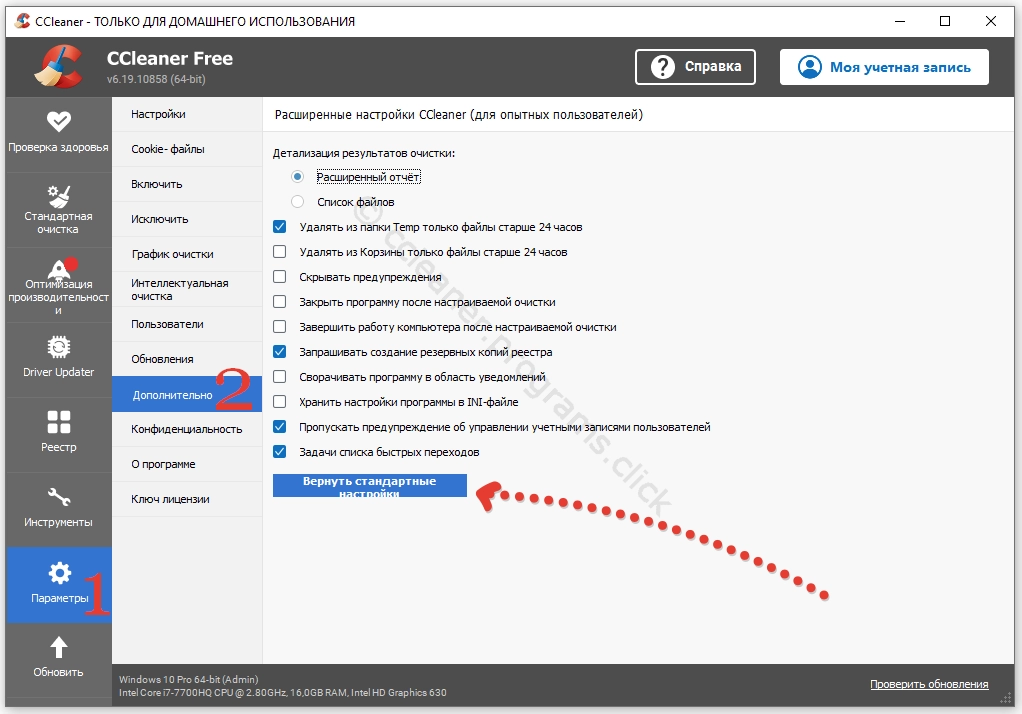This screenshot has height=714, width=1022.
Task: Open the Проверка здоровья heart icon
Action: point(58,121)
